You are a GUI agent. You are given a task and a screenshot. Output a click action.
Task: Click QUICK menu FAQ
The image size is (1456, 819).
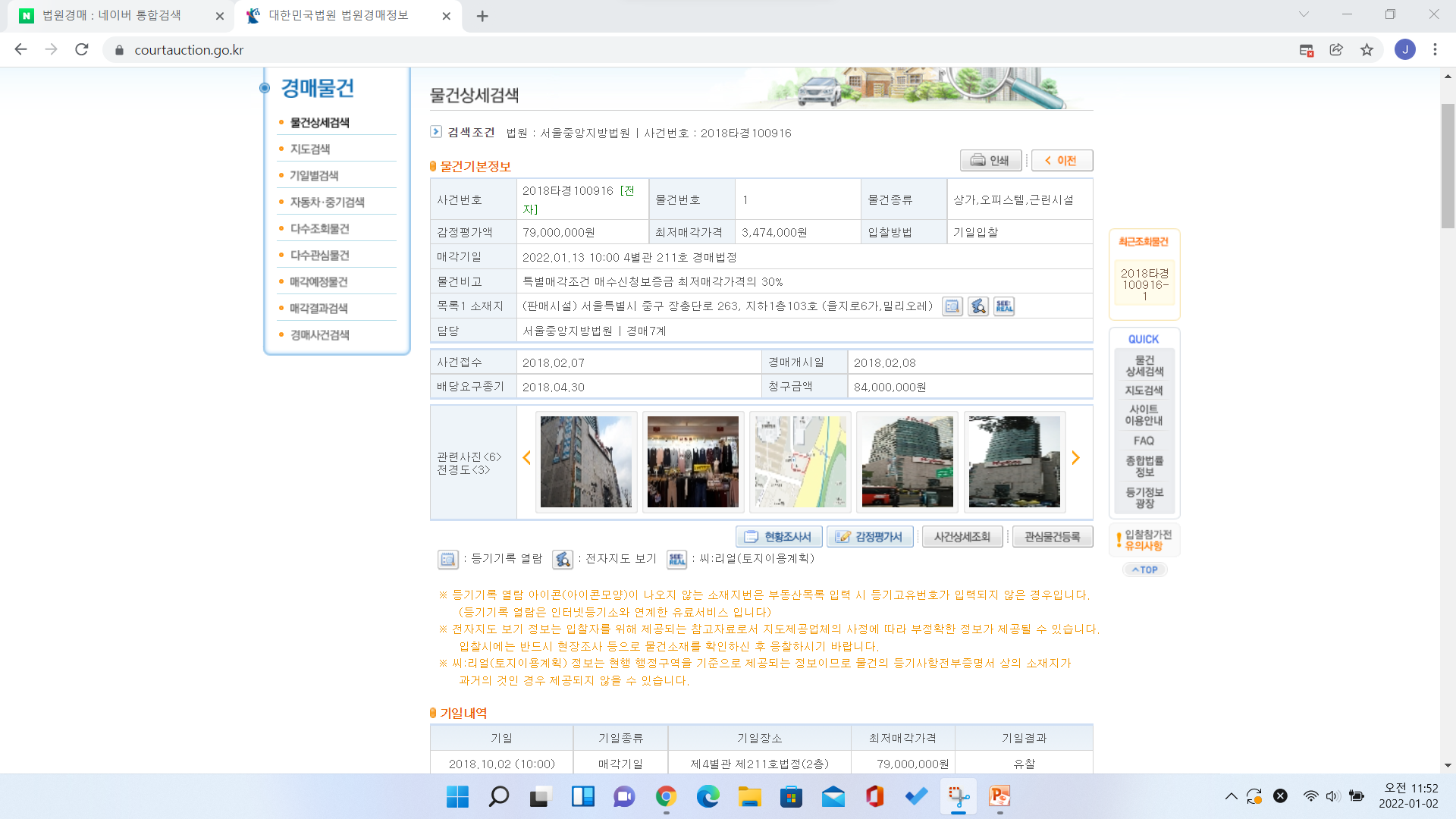click(1144, 441)
